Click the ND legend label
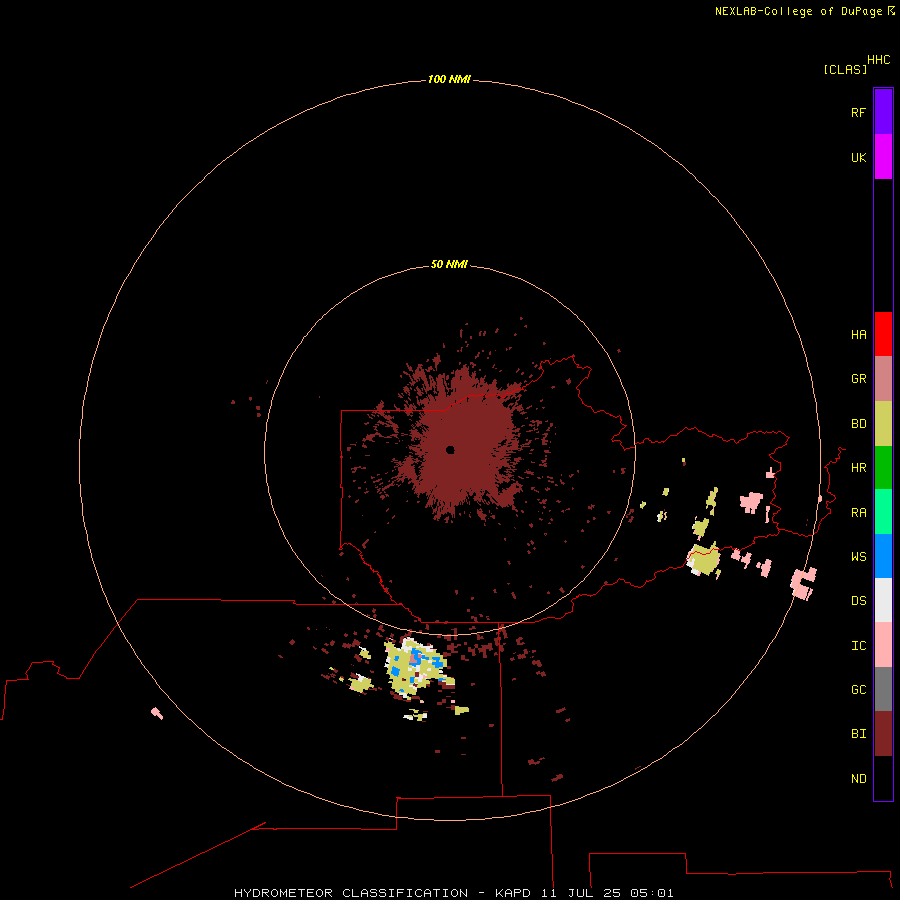The height and width of the screenshot is (900, 900). 859,778
